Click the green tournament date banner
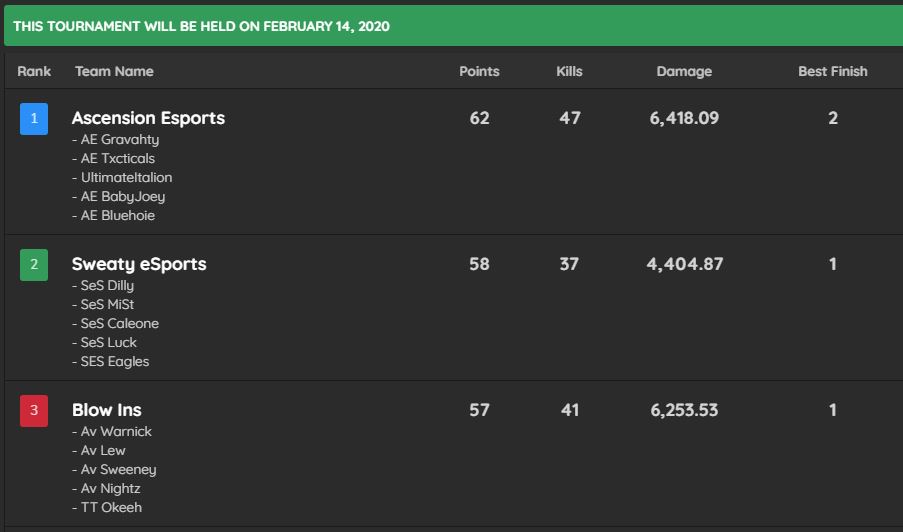903x532 pixels. click(451, 26)
